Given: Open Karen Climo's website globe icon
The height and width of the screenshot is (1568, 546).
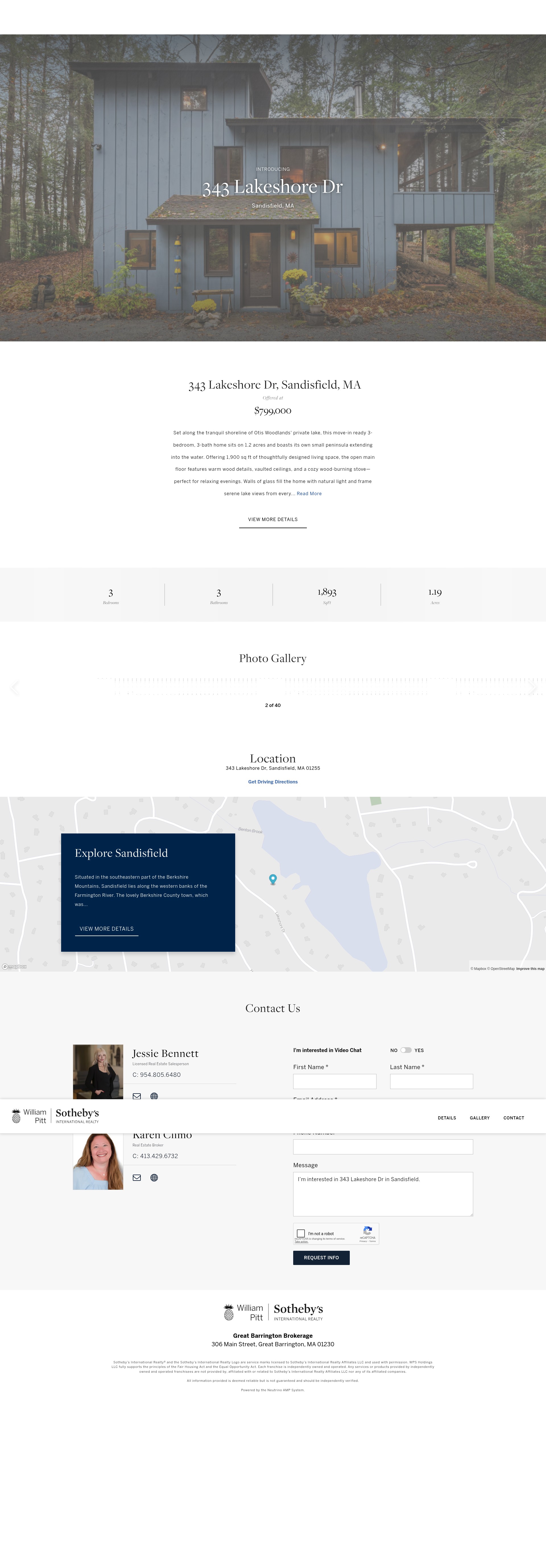Looking at the screenshot, I should 154,1177.
